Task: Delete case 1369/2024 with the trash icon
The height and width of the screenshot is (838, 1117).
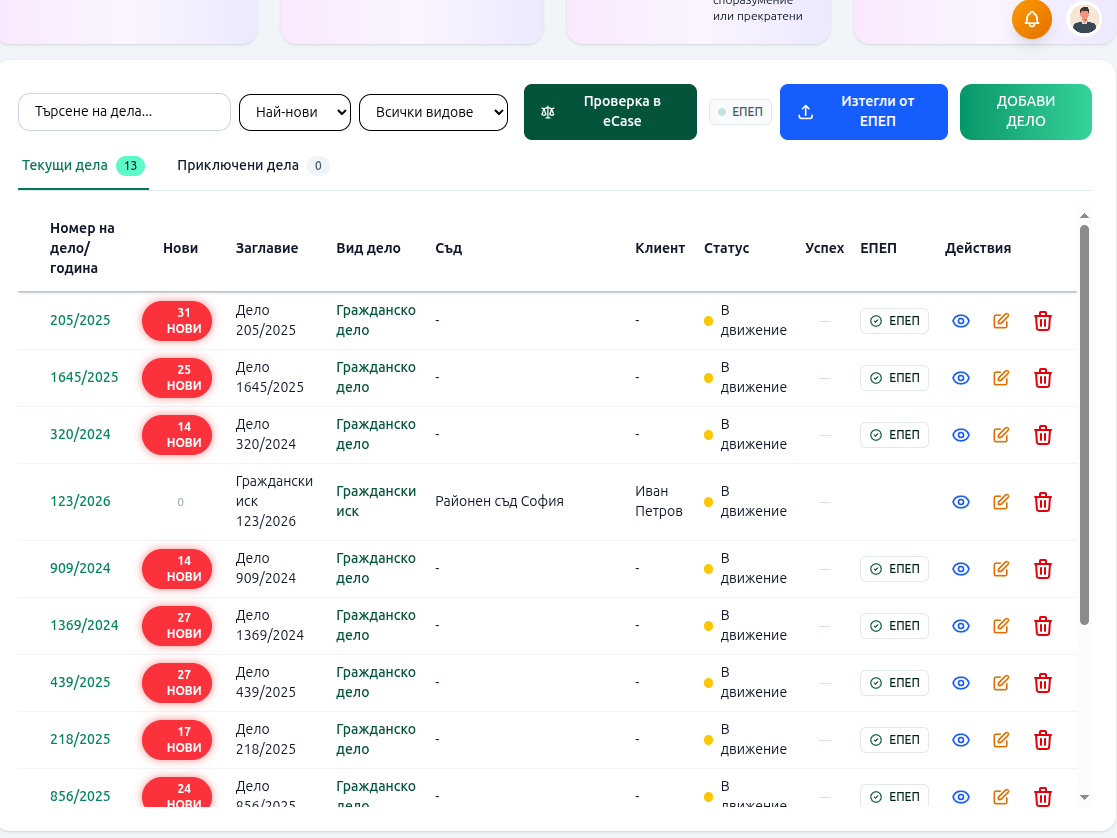Action: pos(1043,626)
